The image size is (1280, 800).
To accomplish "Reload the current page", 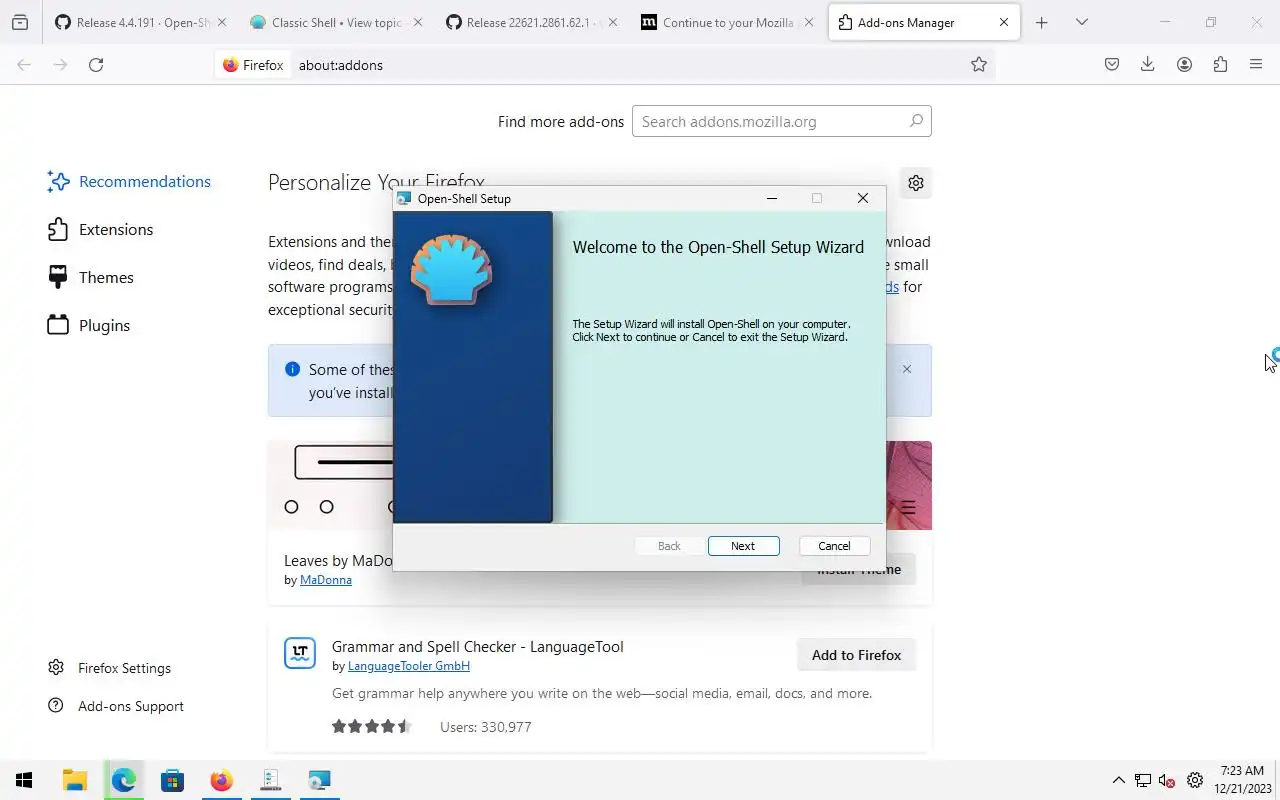I will [x=96, y=65].
